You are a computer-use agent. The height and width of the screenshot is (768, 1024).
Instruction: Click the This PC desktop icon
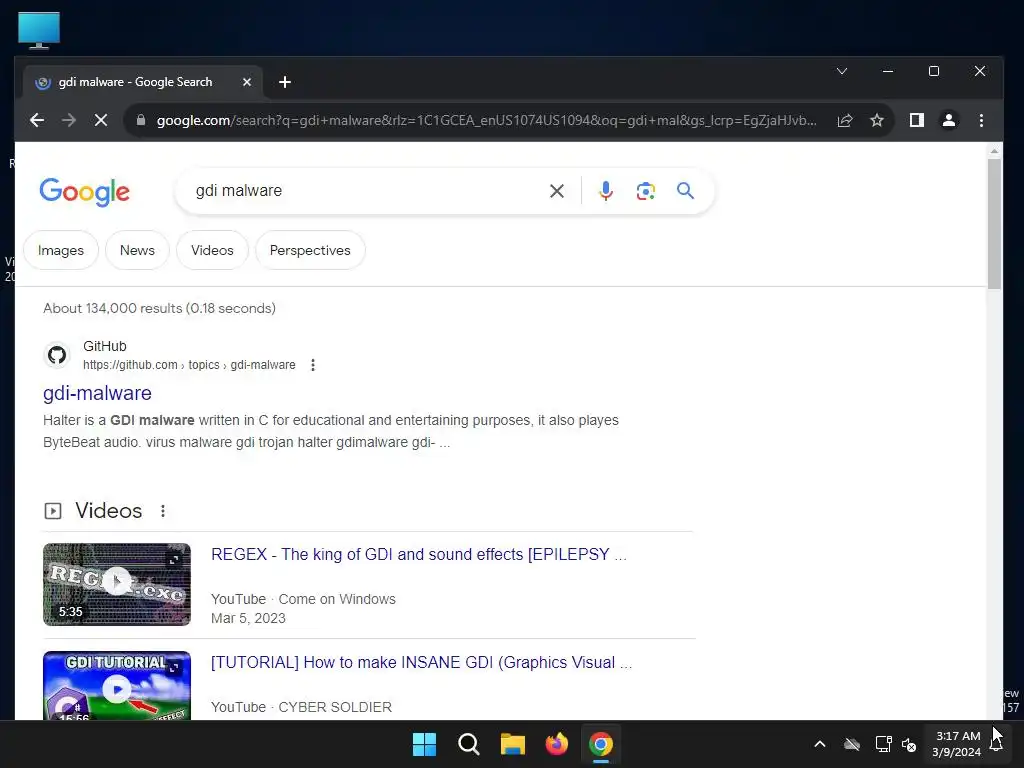(x=39, y=30)
